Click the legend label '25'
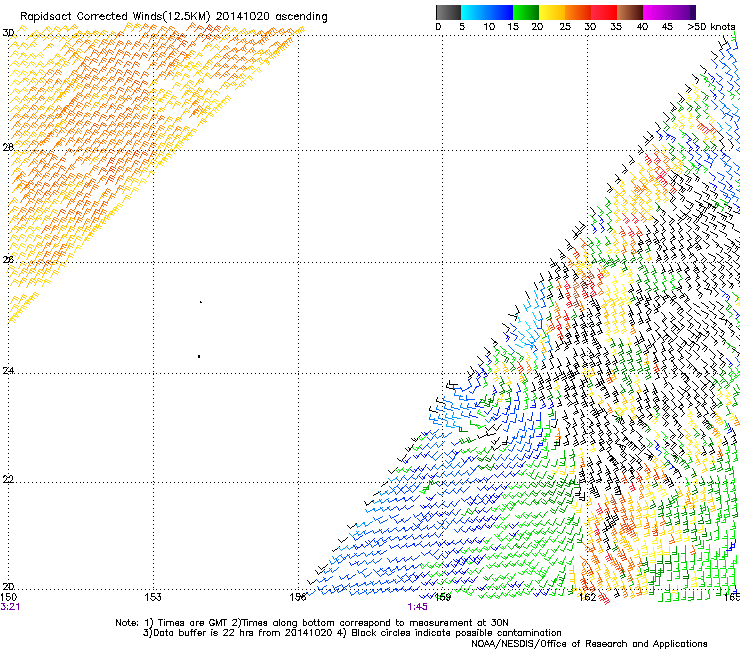Screen dimensions: 740x650 (x=565, y=27)
